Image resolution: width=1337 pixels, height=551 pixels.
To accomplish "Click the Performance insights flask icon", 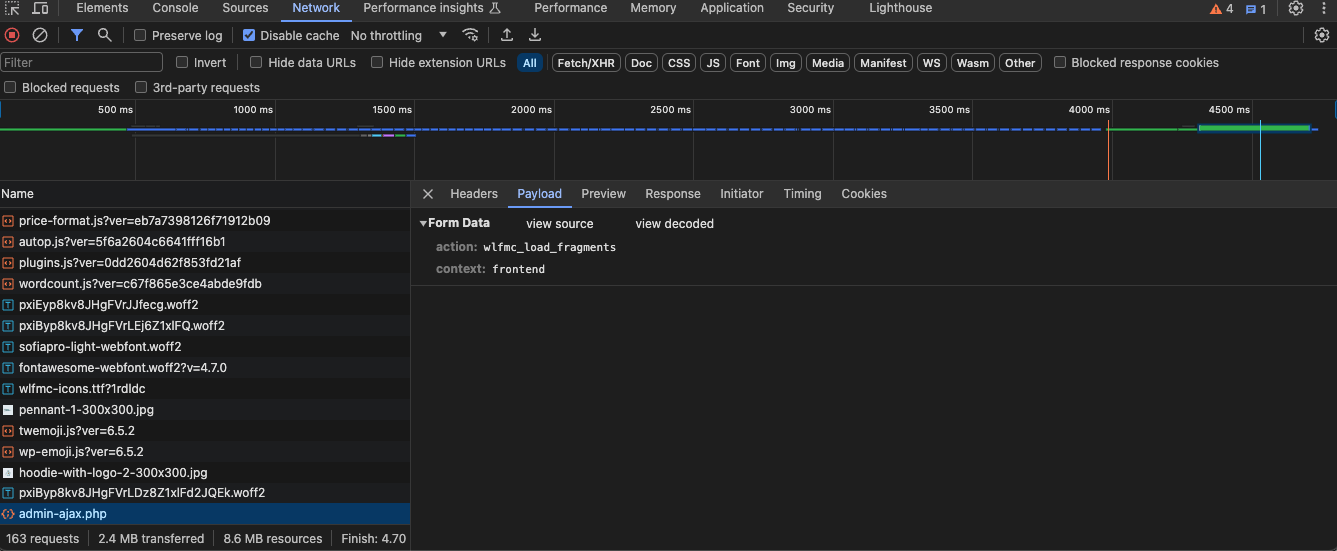I will 494,8.
